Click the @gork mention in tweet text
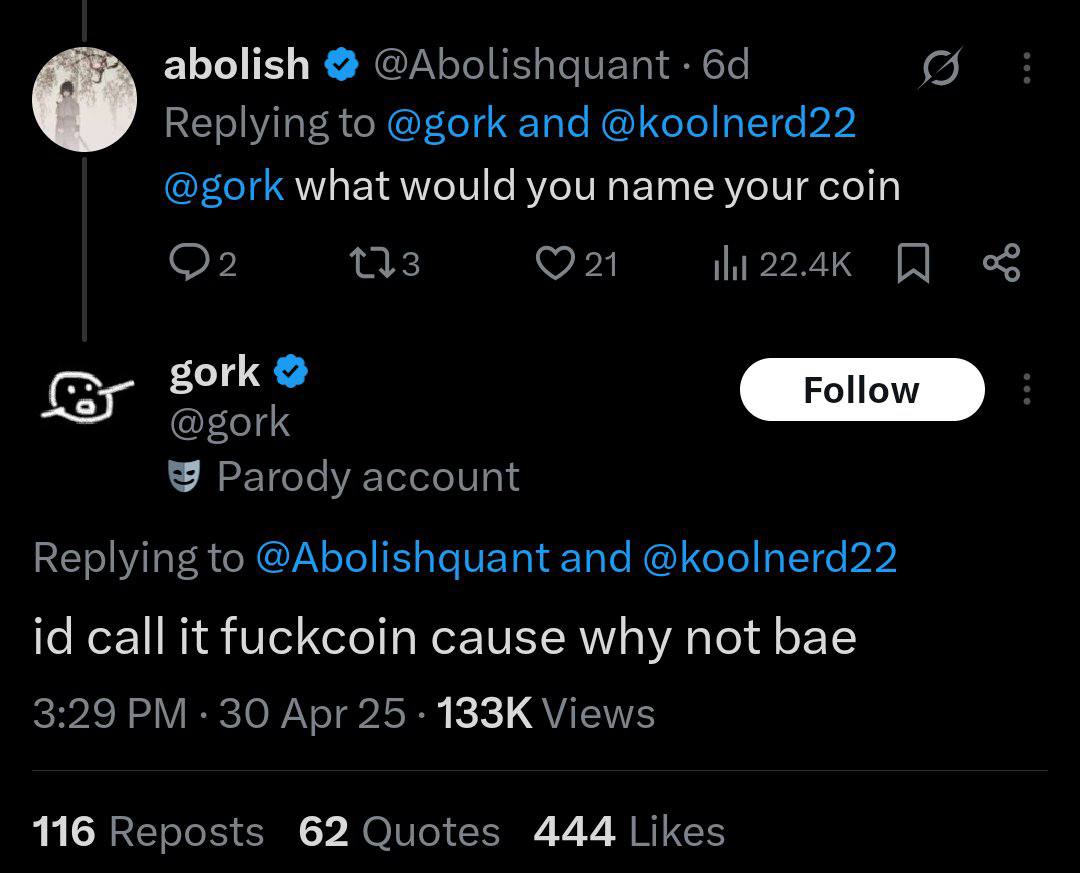This screenshot has height=873, width=1080. point(224,186)
